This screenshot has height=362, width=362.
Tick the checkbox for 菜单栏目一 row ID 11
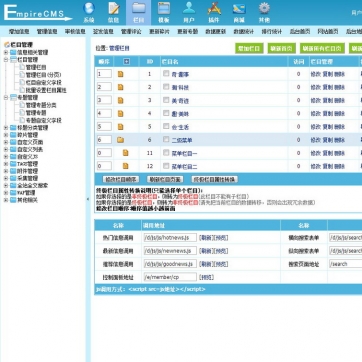click(166, 153)
